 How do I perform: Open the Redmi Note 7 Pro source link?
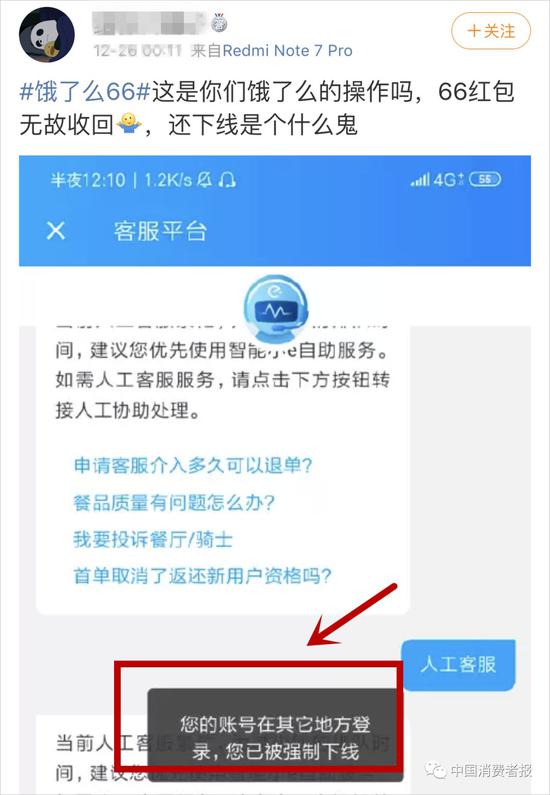pyautogui.click(x=287, y=51)
